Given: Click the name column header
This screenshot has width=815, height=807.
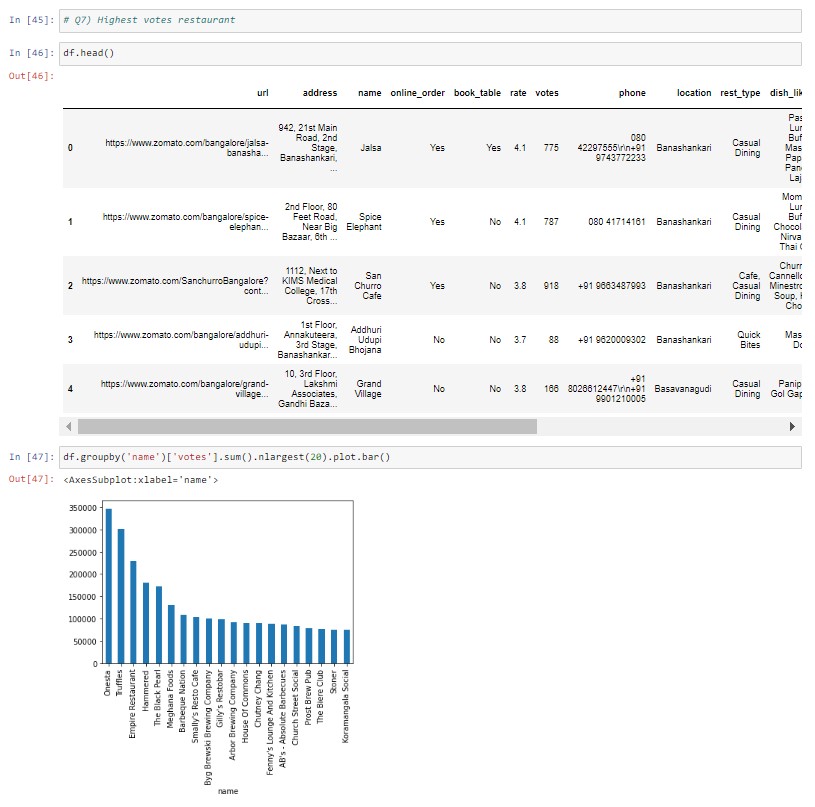Looking at the screenshot, I should (x=370, y=93).
